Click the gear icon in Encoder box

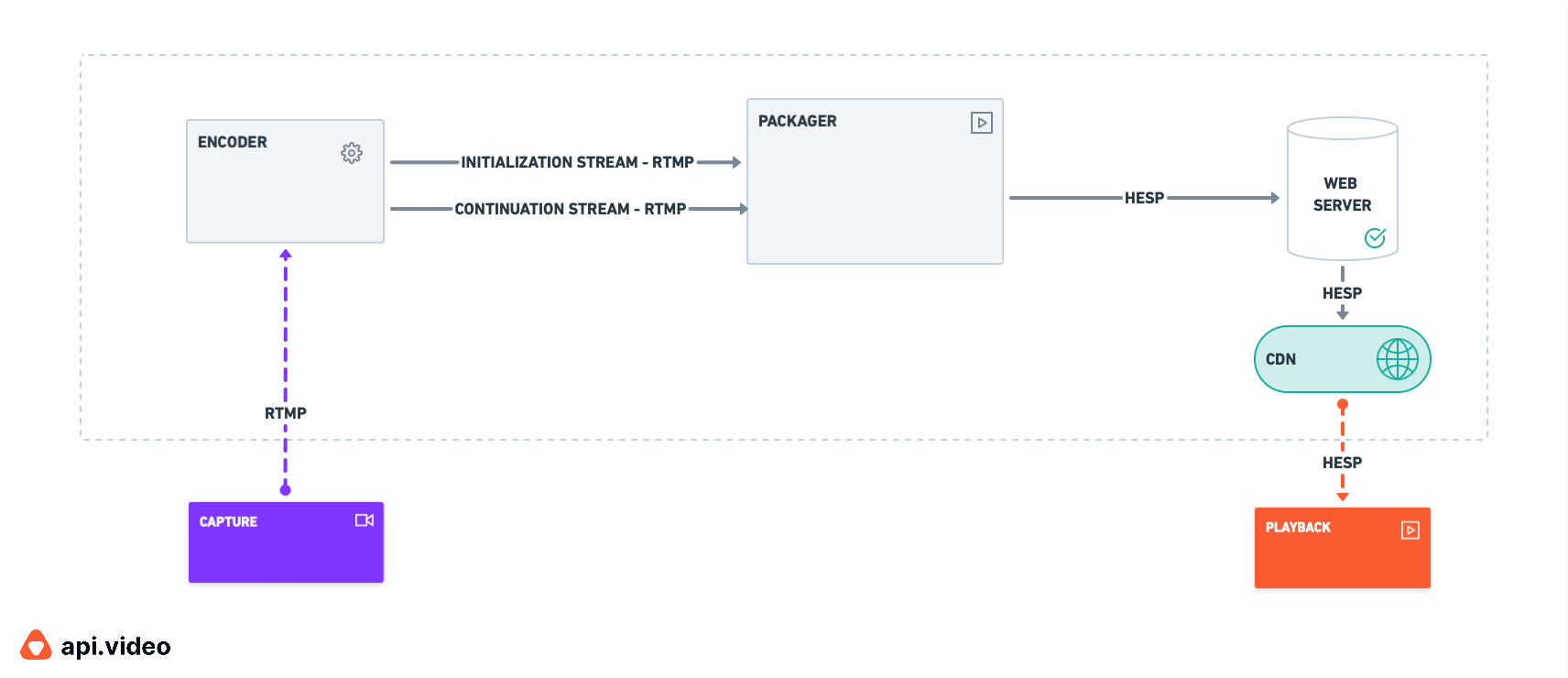click(x=352, y=153)
